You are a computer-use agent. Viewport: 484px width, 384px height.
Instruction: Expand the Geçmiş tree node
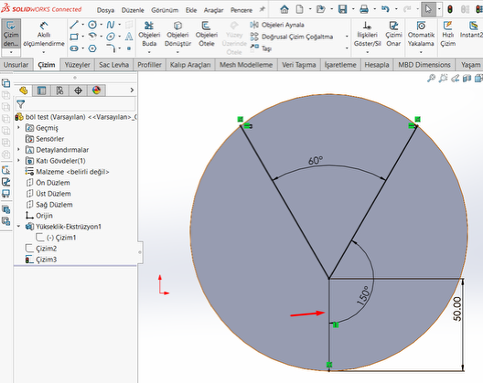pyautogui.click(x=19, y=128)
